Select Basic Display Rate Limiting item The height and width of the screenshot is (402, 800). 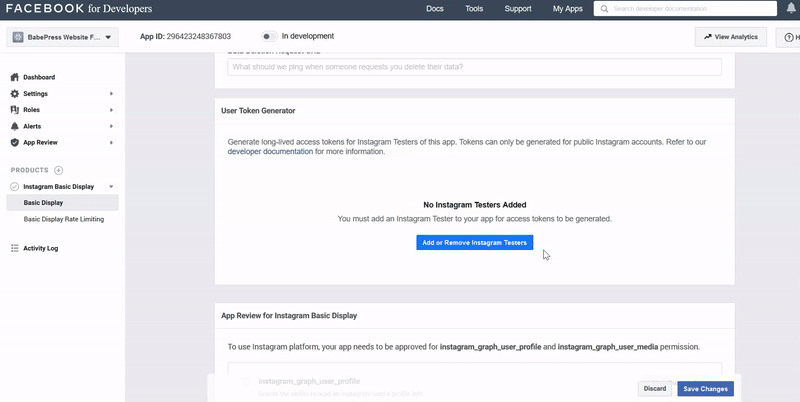coord(64,219)
